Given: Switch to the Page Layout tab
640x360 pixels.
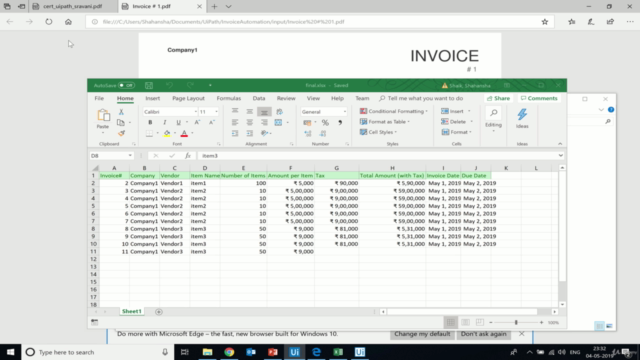Looking at the screenshot, I should (188, 98).
